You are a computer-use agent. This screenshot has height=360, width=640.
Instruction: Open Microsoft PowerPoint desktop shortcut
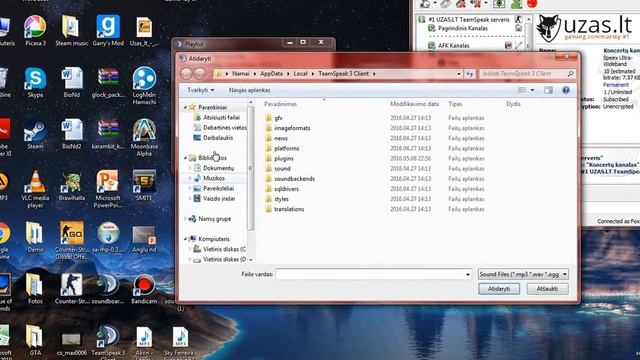[x=108, y=189]
